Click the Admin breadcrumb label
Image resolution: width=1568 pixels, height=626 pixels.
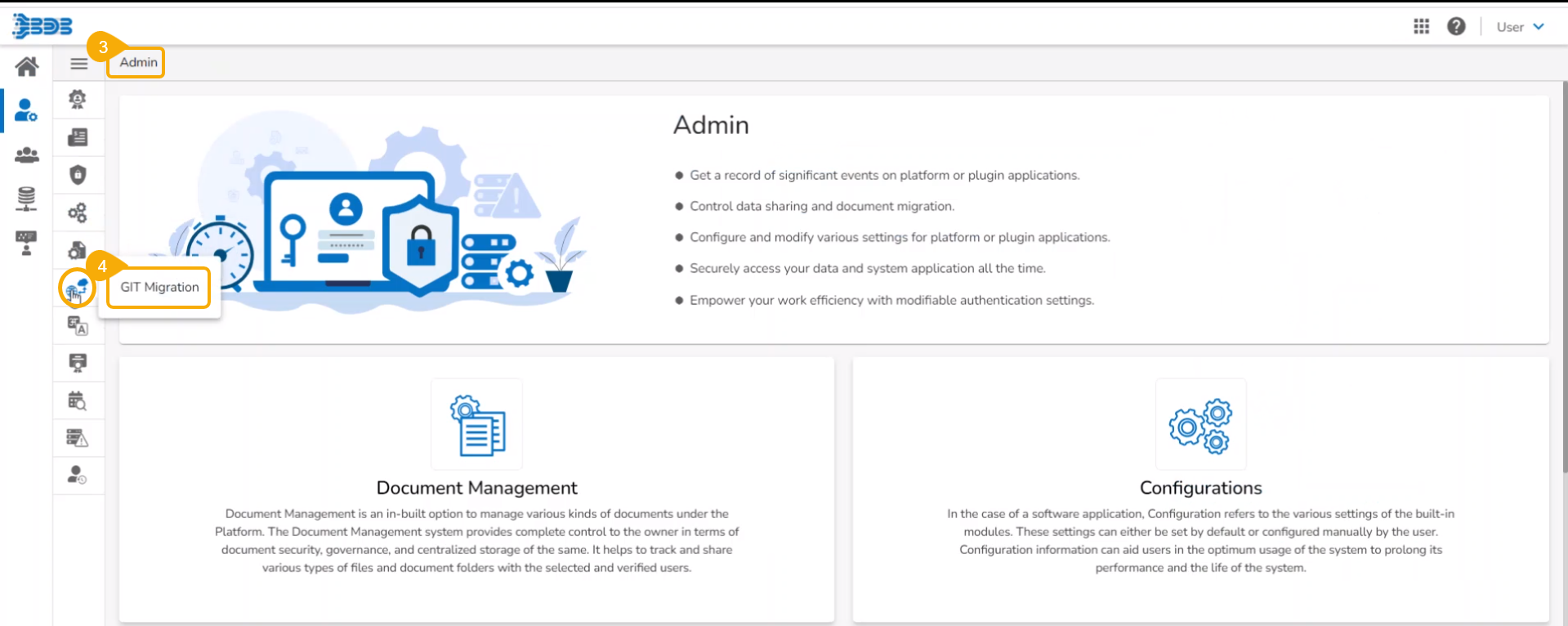(139, 62)
